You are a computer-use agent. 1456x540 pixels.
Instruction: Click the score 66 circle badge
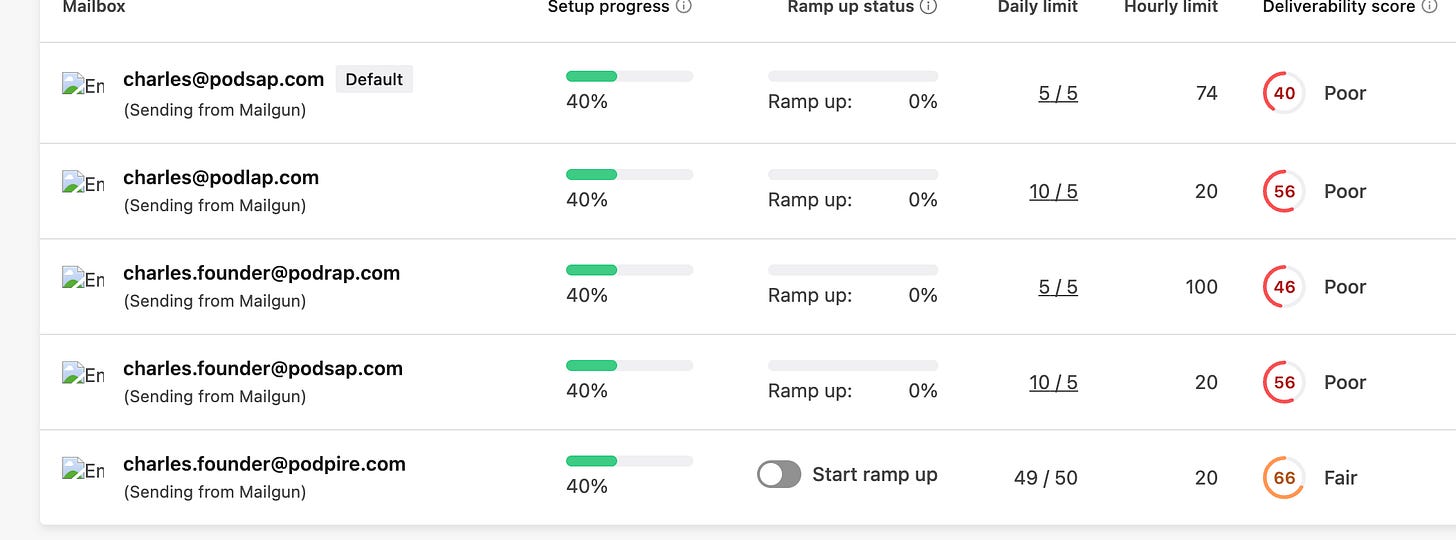tap(1284, 478)
